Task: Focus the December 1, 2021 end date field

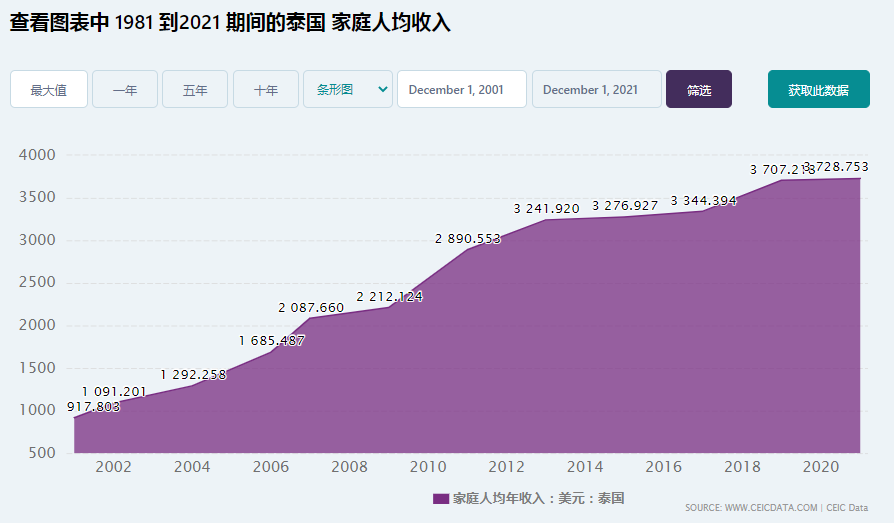Action: tap(596, 90)
